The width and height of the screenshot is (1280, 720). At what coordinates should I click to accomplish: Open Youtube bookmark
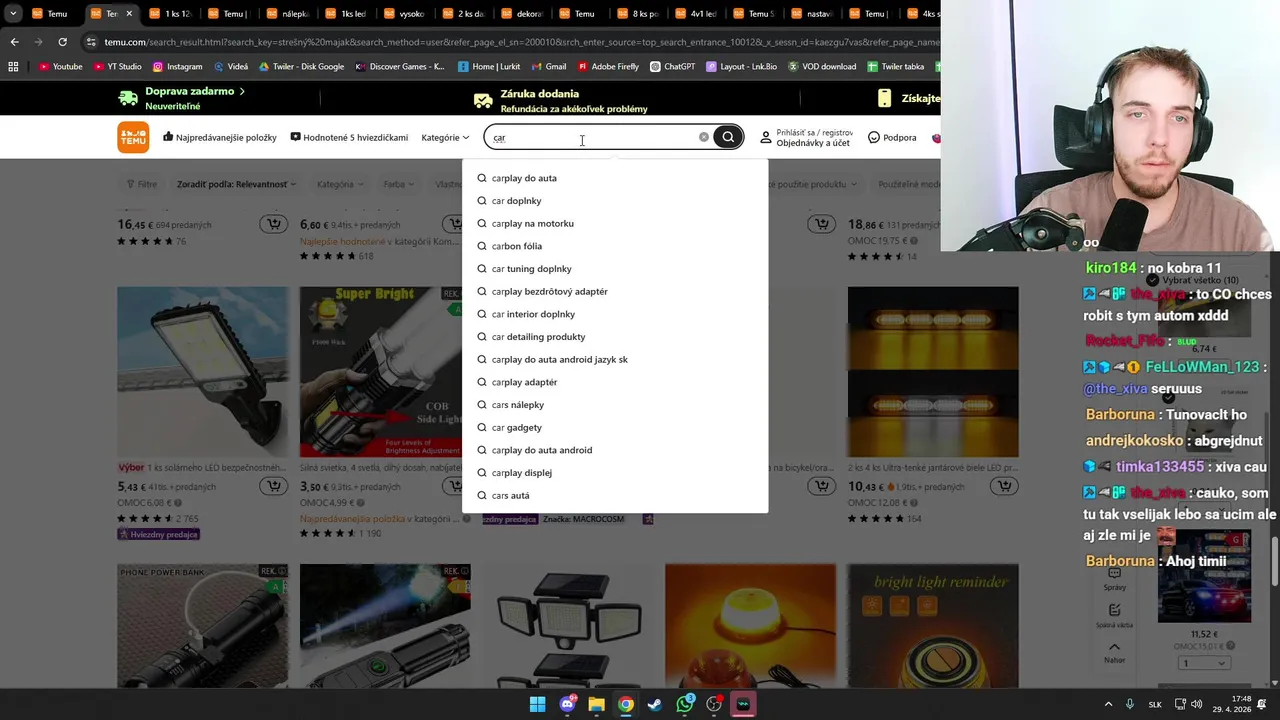tap(60, 67)
